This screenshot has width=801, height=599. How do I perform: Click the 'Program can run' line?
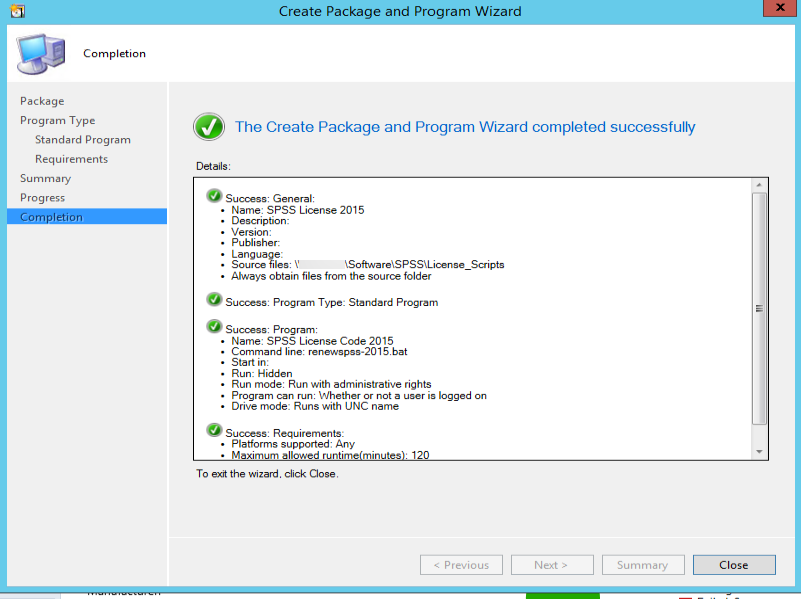[359, 396]
